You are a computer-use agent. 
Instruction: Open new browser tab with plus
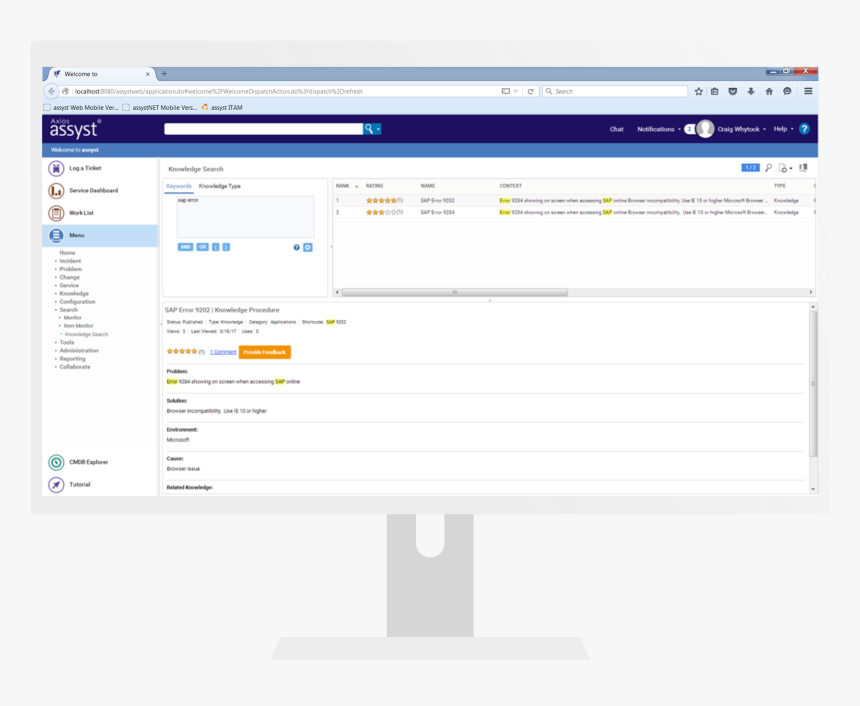(x=164, y=74)
